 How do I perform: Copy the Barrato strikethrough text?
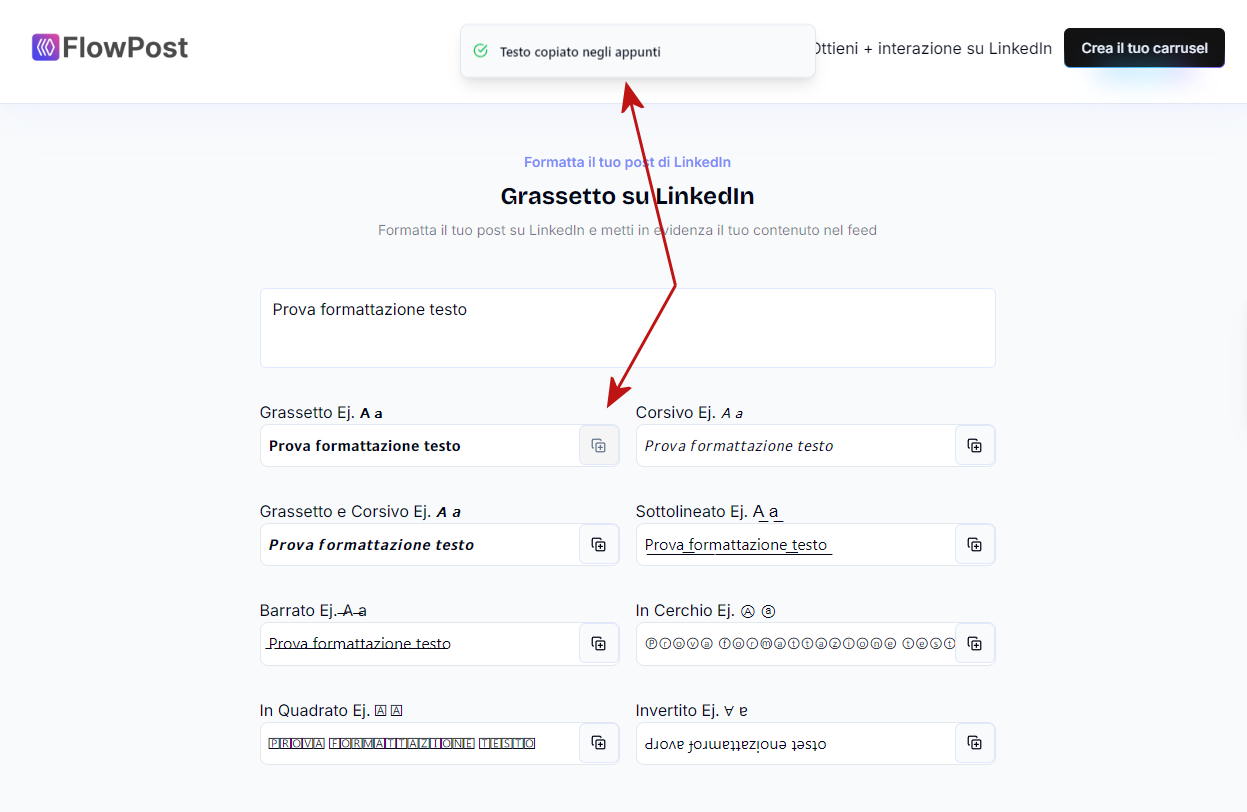[598, 644]
